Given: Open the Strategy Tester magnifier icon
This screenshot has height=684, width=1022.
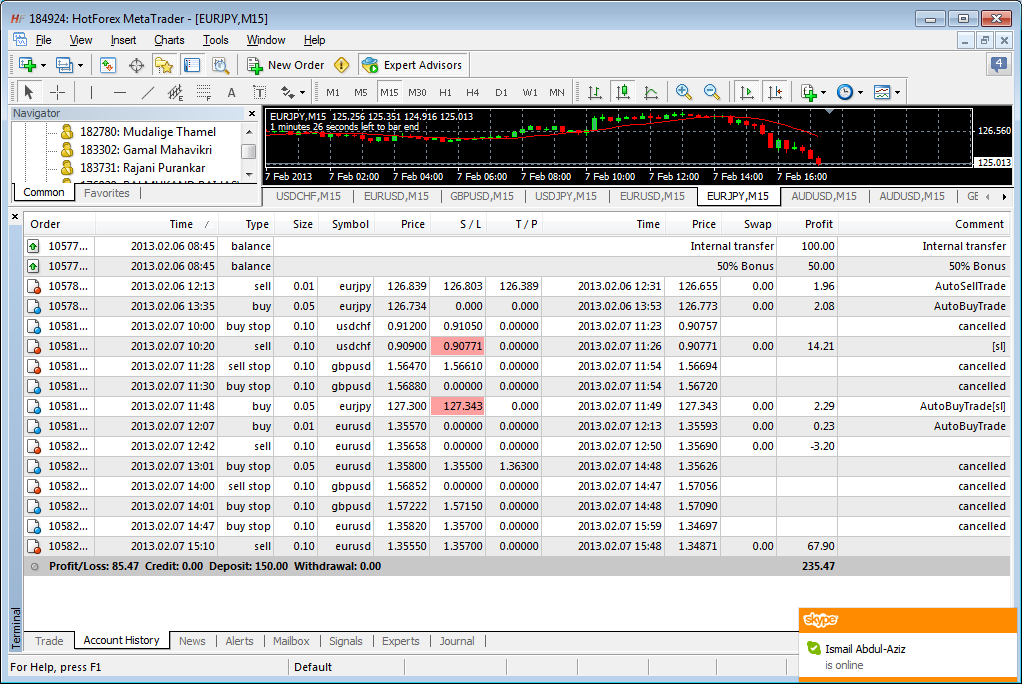Looking at the screenshot, I should click(220, 65).
